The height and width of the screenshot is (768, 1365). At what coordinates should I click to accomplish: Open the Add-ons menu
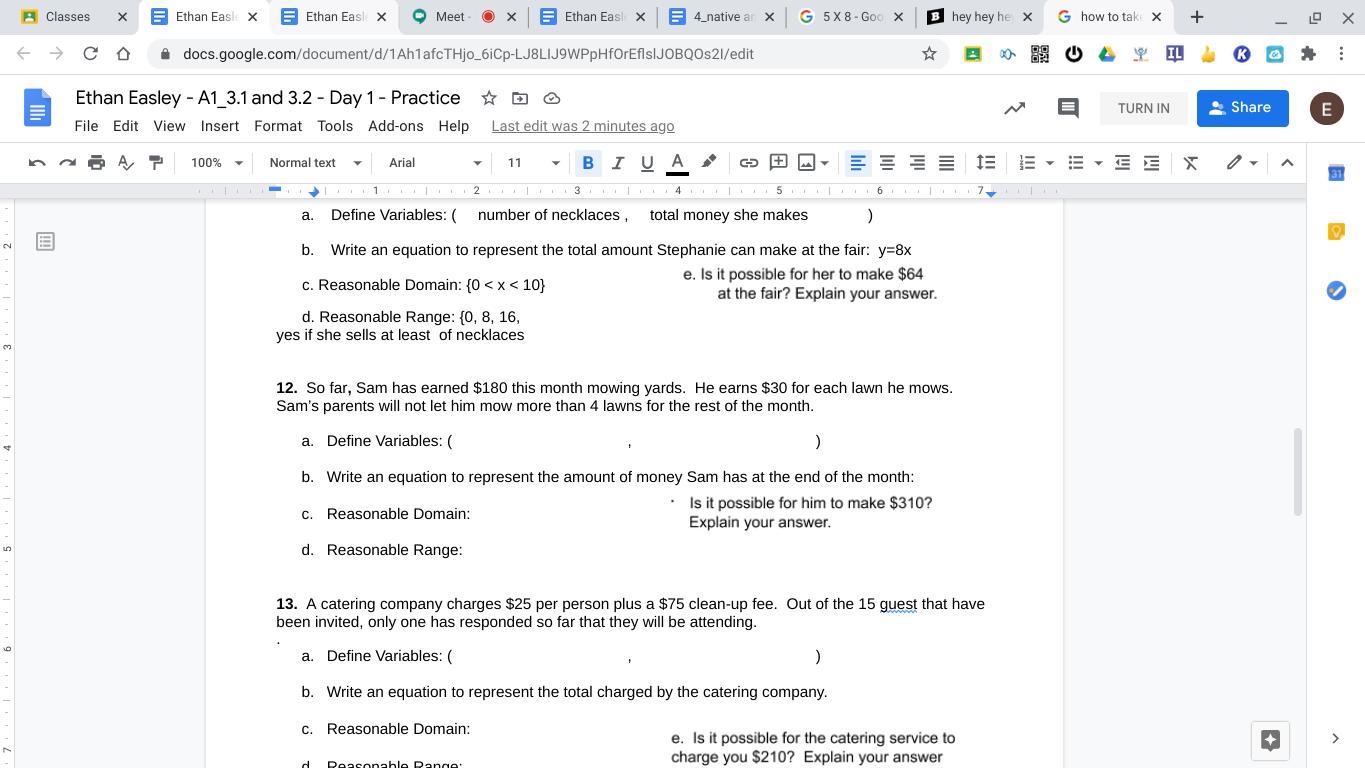pos(395,126)
